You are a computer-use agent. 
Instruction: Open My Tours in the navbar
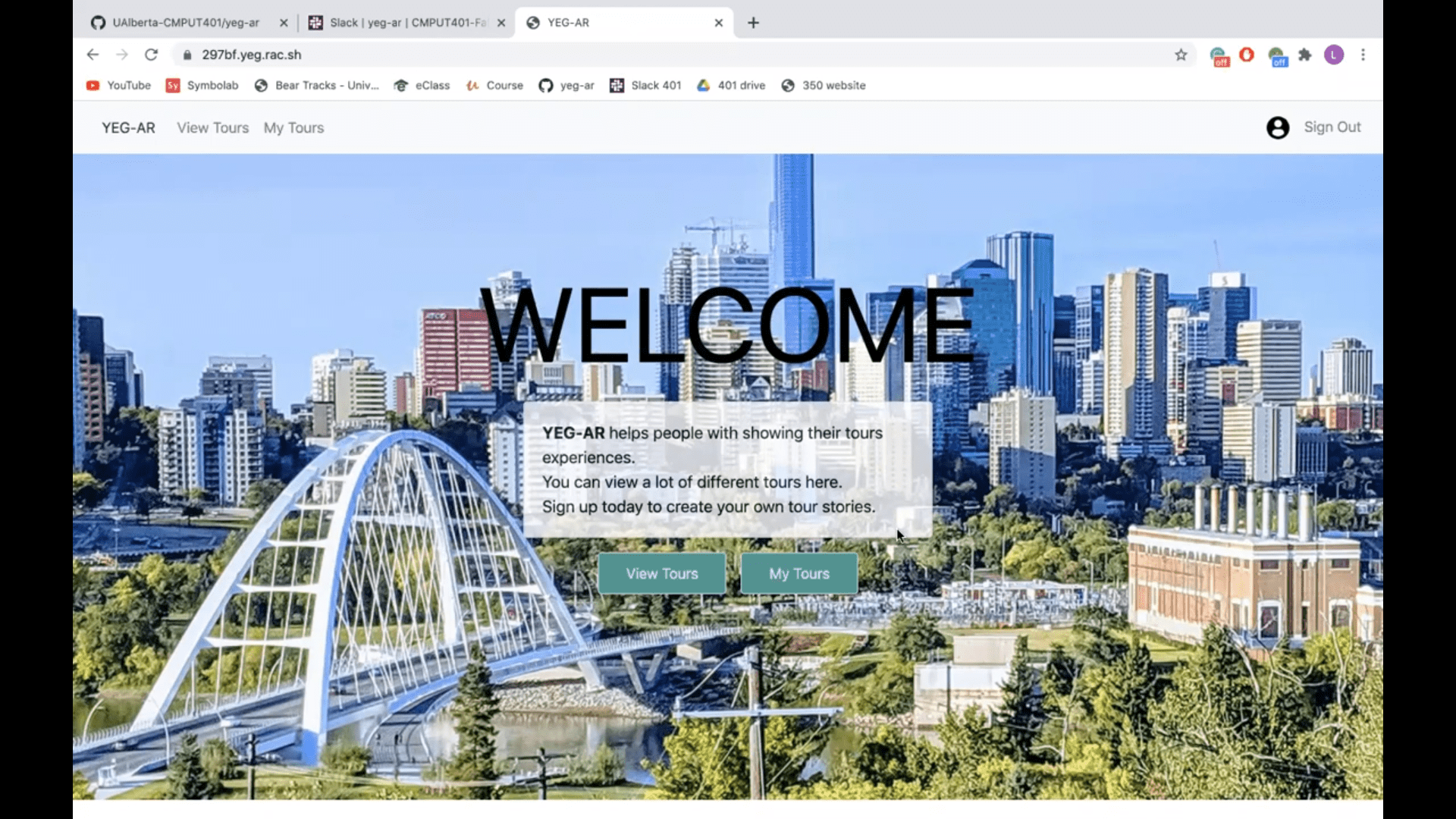tap(293, 128)
